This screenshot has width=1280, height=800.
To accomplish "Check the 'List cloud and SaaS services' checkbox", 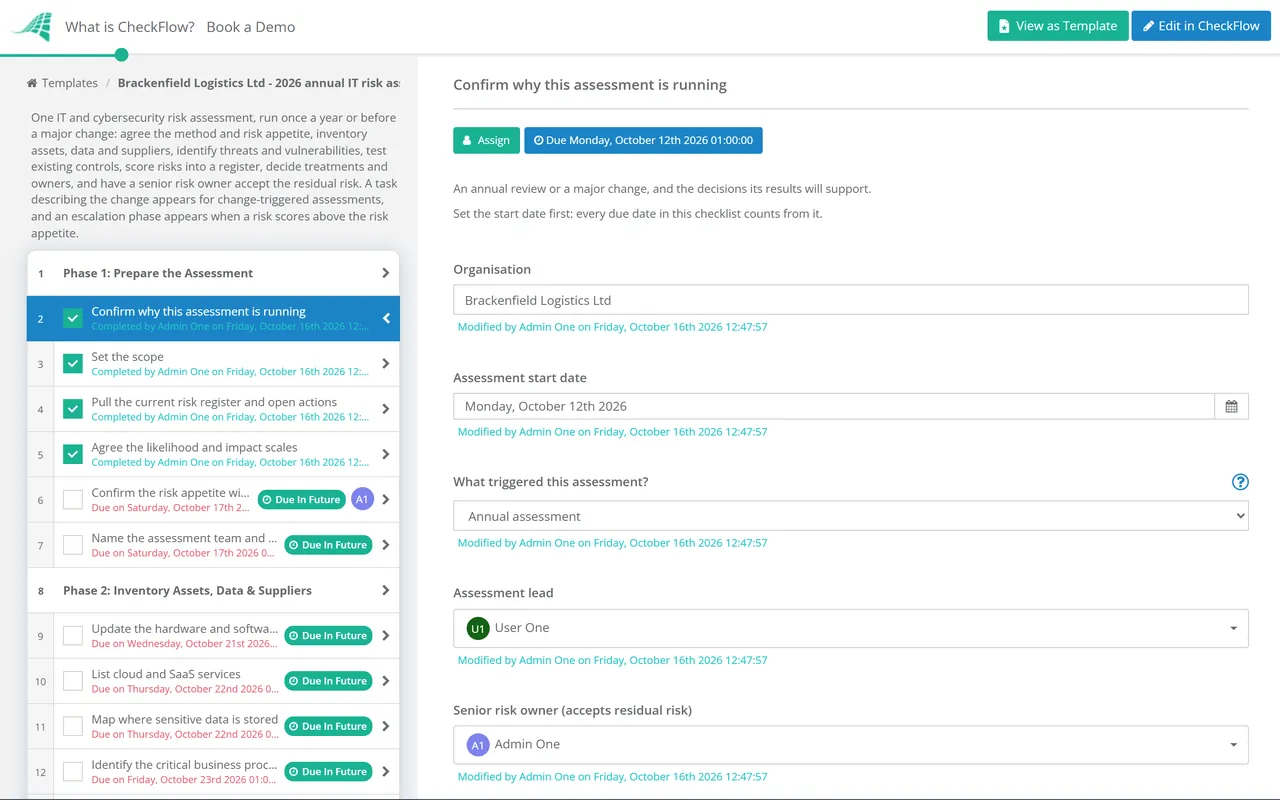I will (73, 681).
